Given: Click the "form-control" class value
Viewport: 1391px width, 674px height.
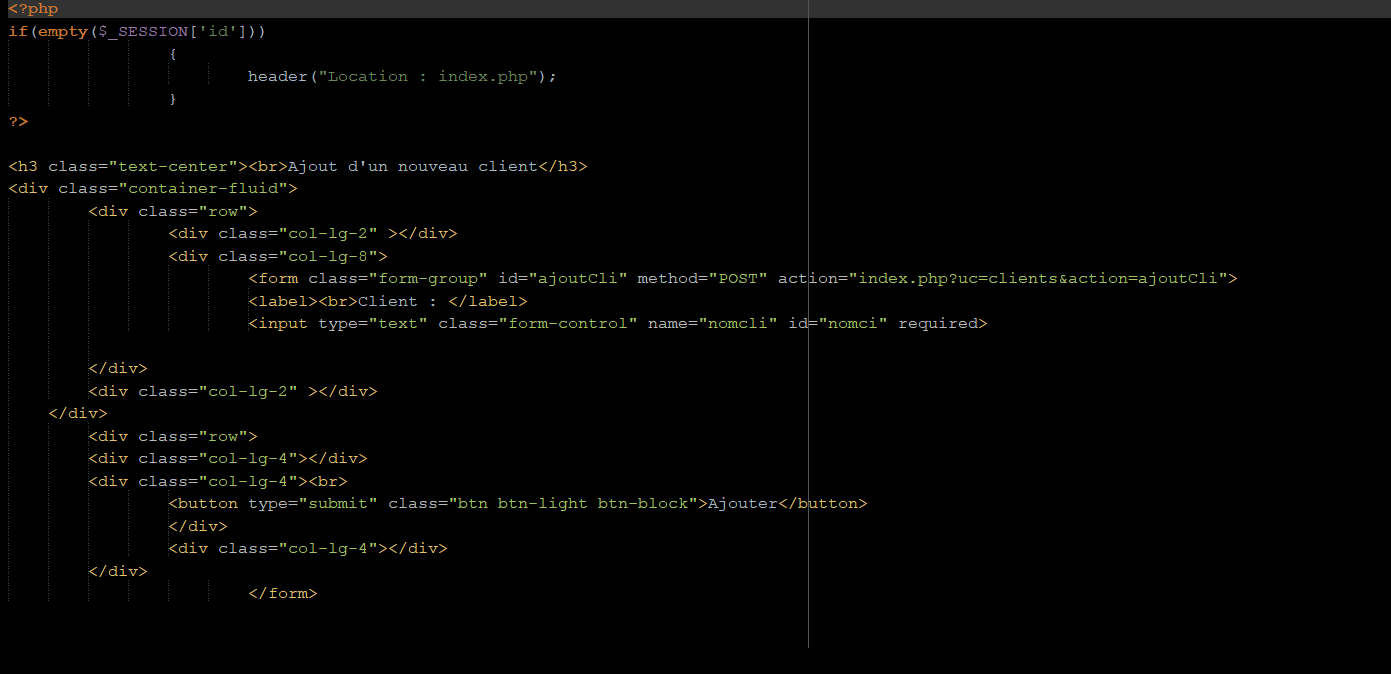Looking at the screenshot, I should point(567,323).
